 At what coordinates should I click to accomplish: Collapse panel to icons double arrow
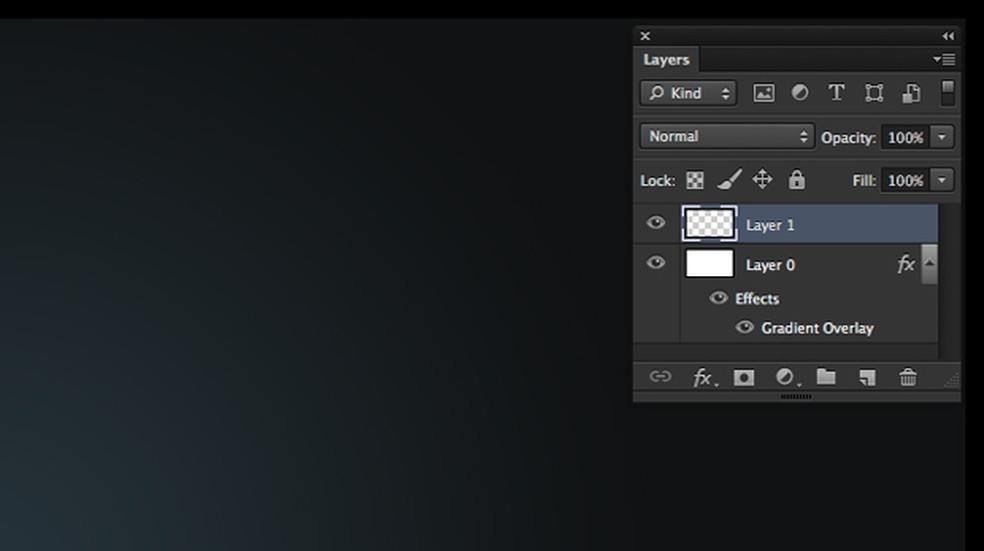(x=948, y=36)
